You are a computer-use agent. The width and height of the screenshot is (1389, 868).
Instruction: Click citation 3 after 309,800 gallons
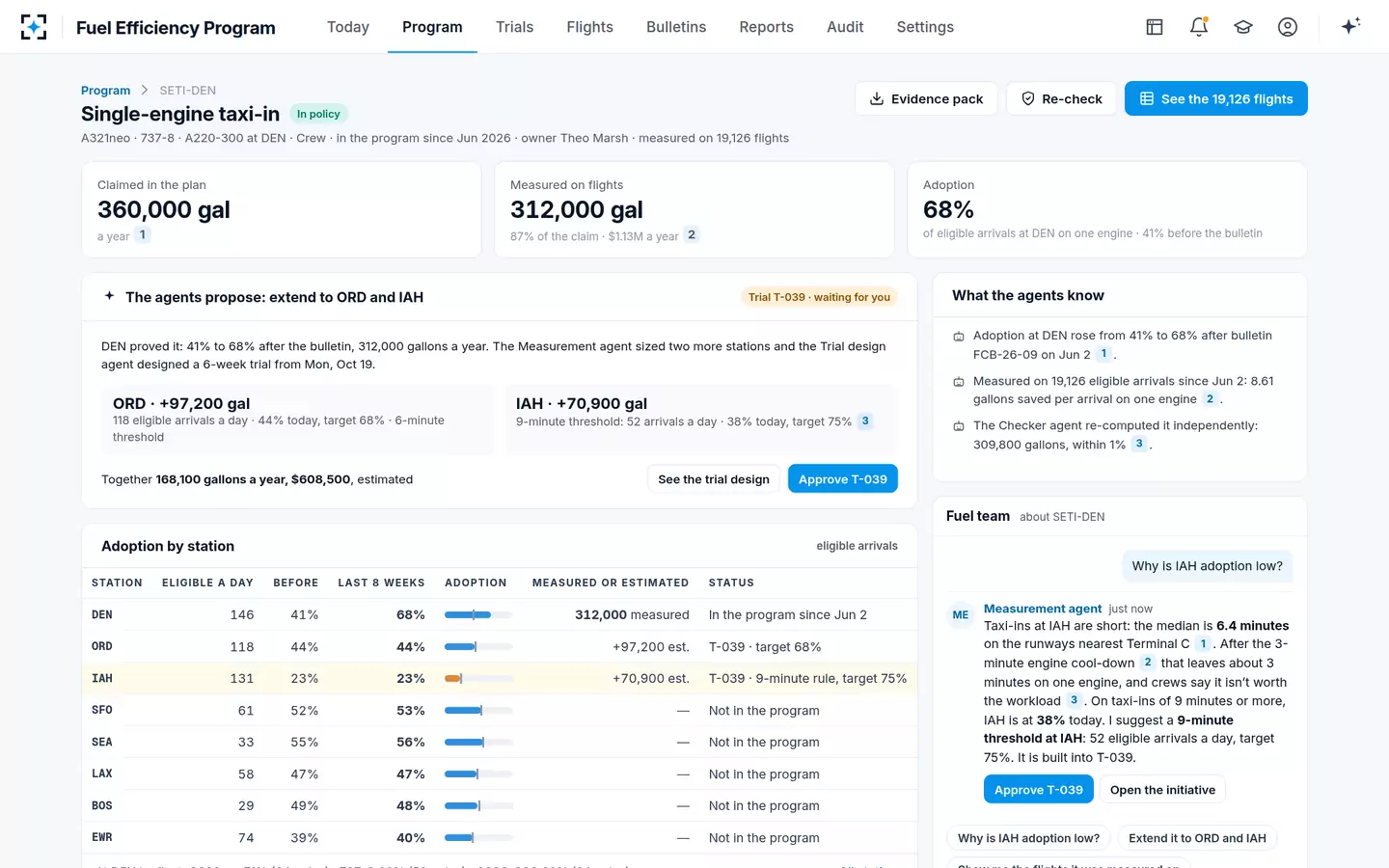pos(1139,444)
